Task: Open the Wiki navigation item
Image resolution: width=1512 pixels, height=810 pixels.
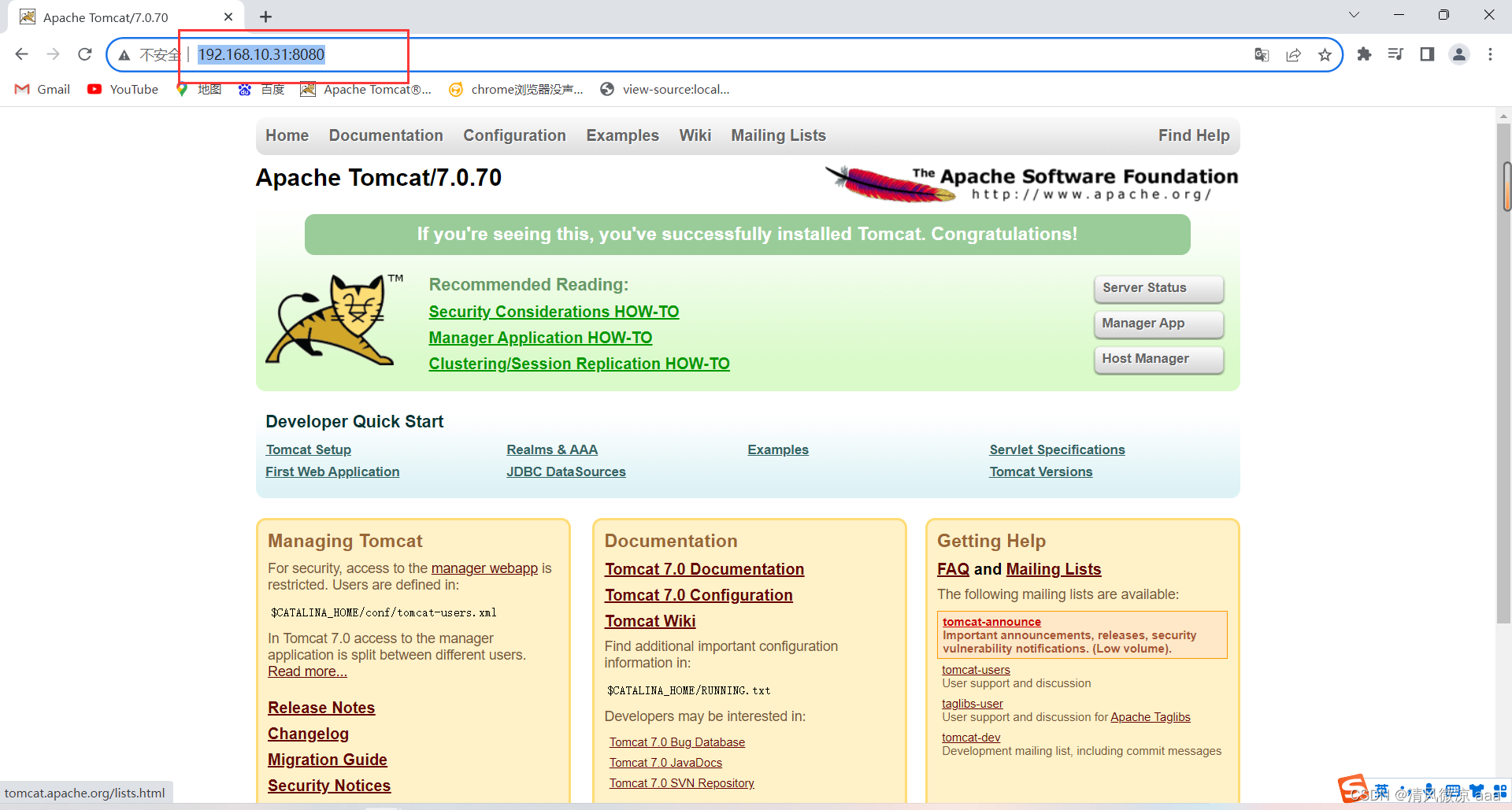Action: coord(695,135)
